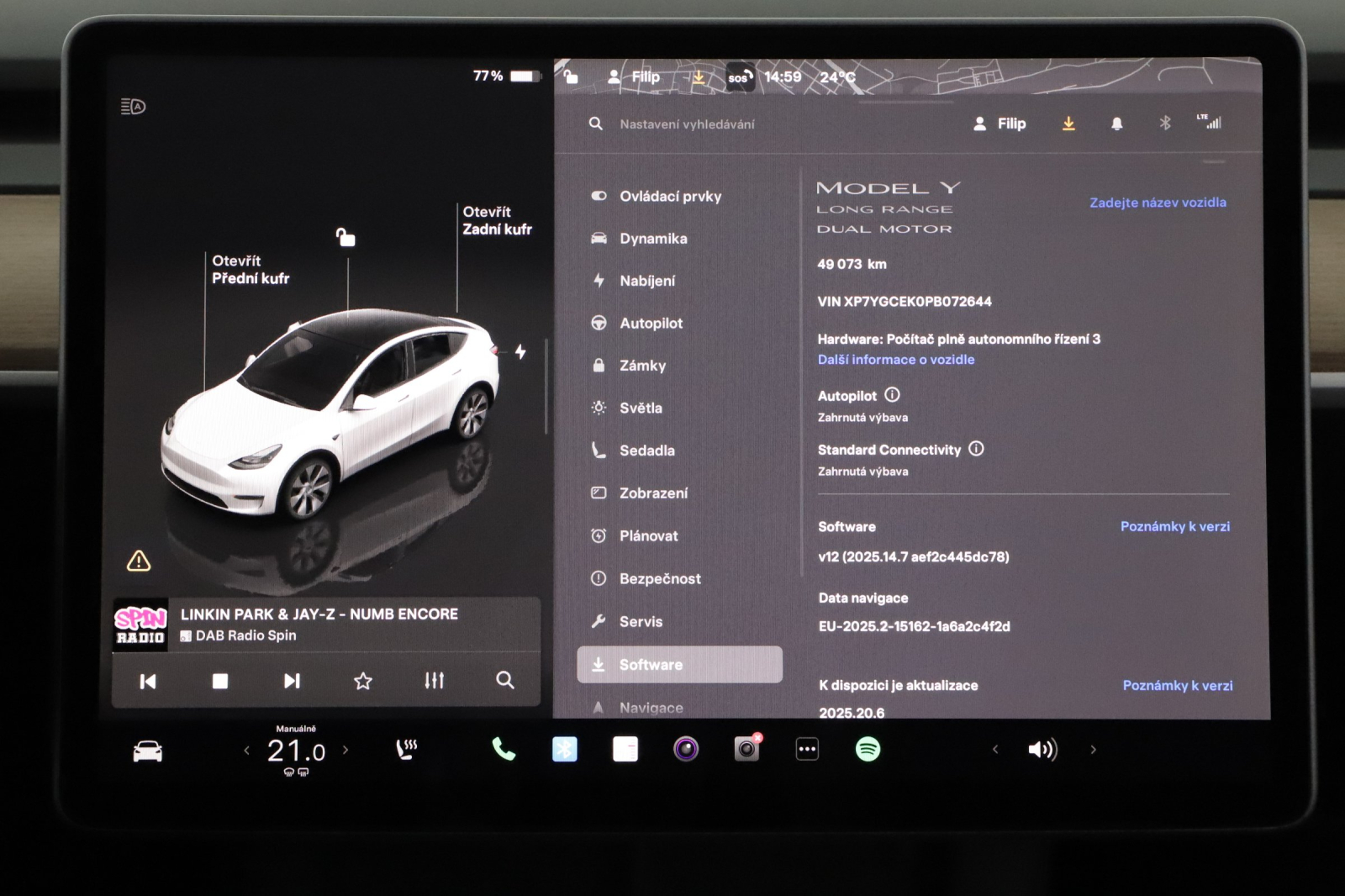Image resolution: width=1345 pixels, height=896 pixels.
Task: Lower volume with the left arrow
Action: [995, 750]
